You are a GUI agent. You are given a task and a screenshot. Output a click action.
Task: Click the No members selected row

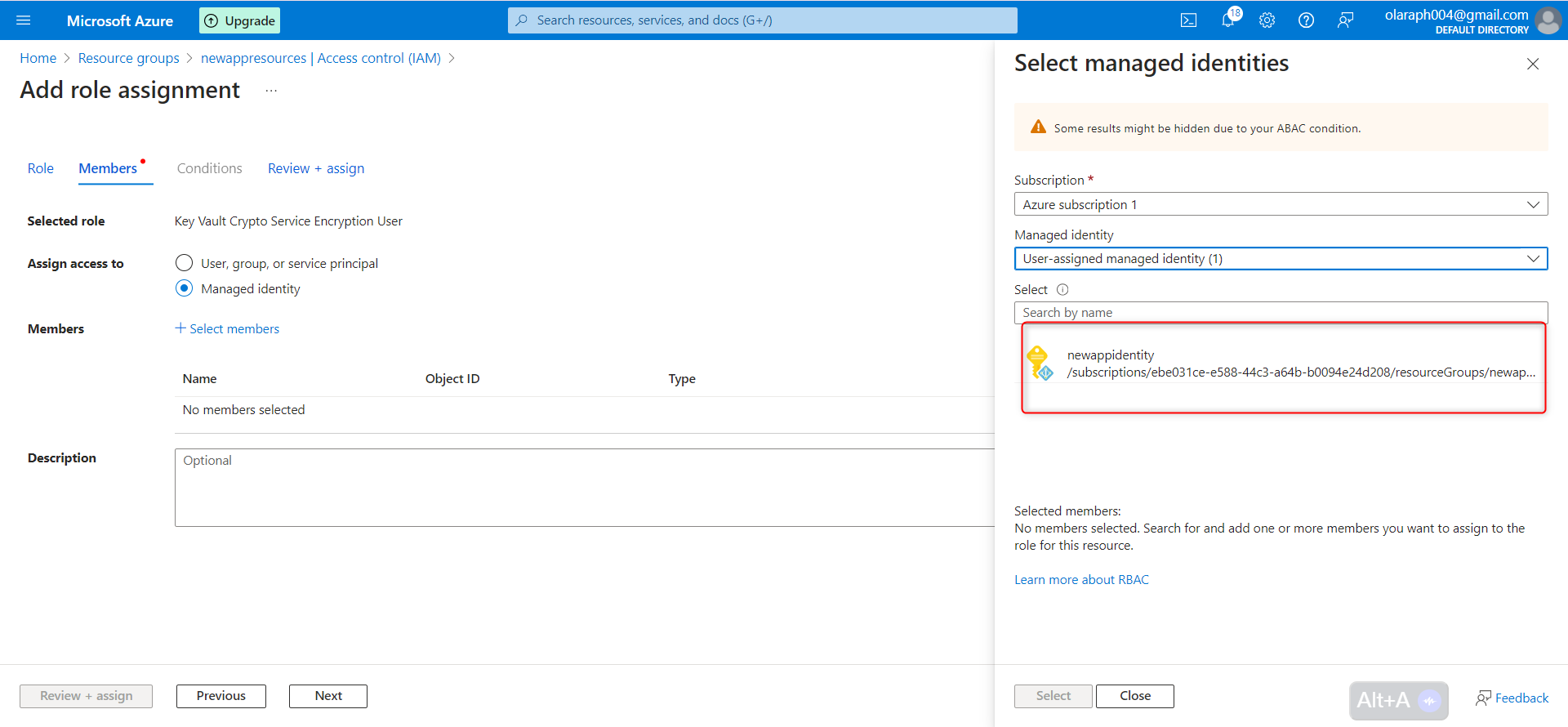tap(584, 410)
